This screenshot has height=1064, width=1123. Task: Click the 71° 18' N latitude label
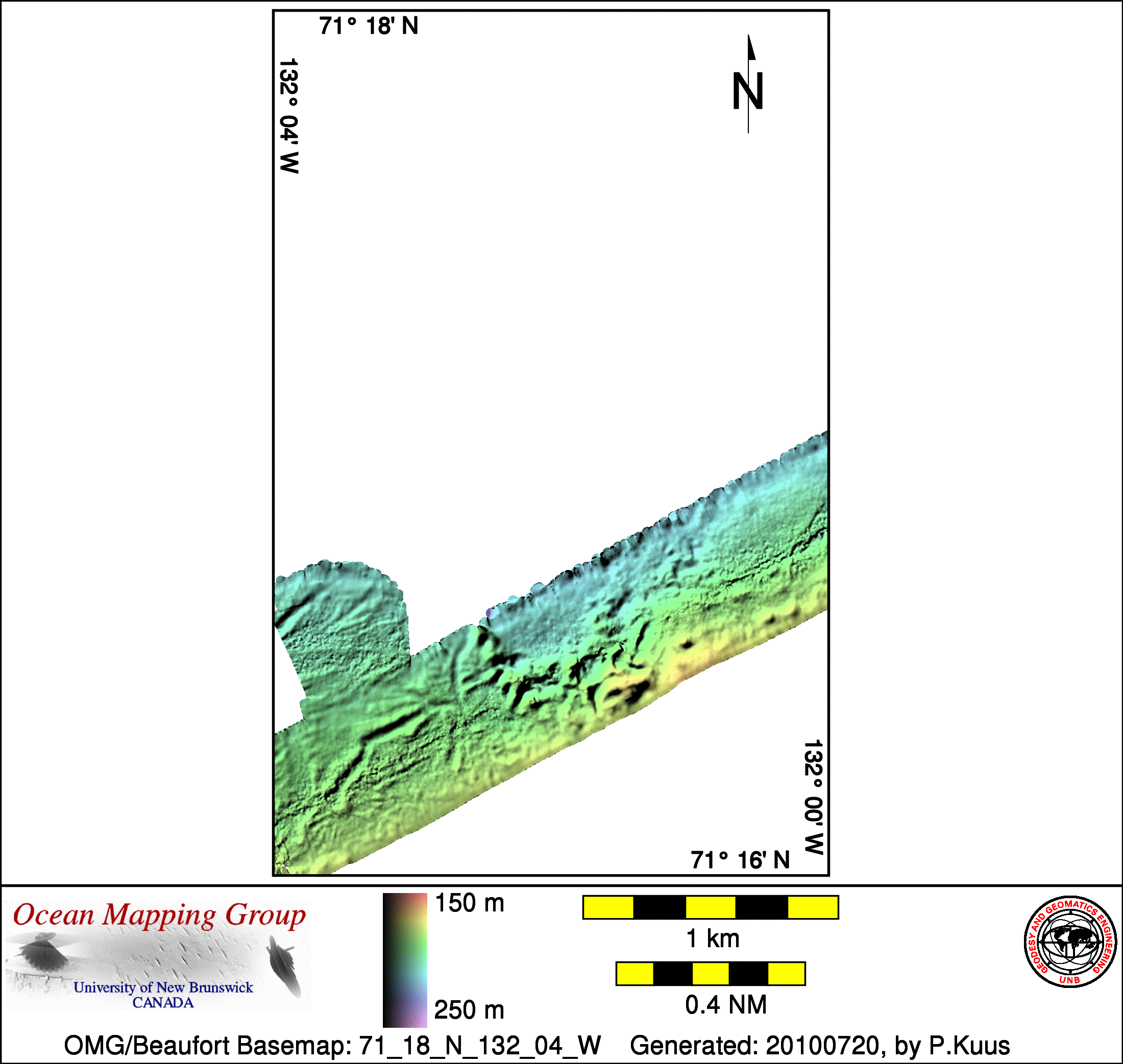click(x=369, y=26)
